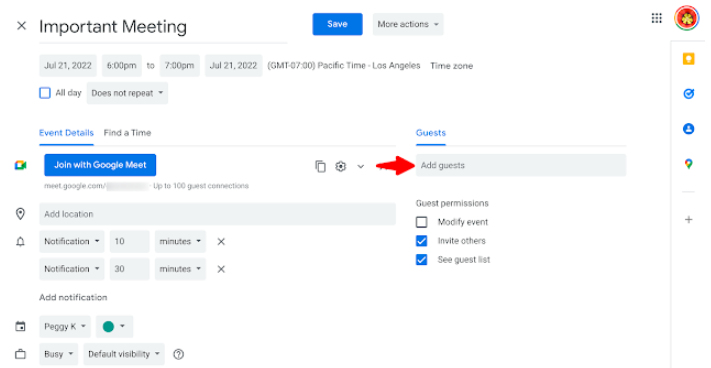Open Meet video call settings gear
The height and width of the screenshot is (368, 711).
click(341, 166)
